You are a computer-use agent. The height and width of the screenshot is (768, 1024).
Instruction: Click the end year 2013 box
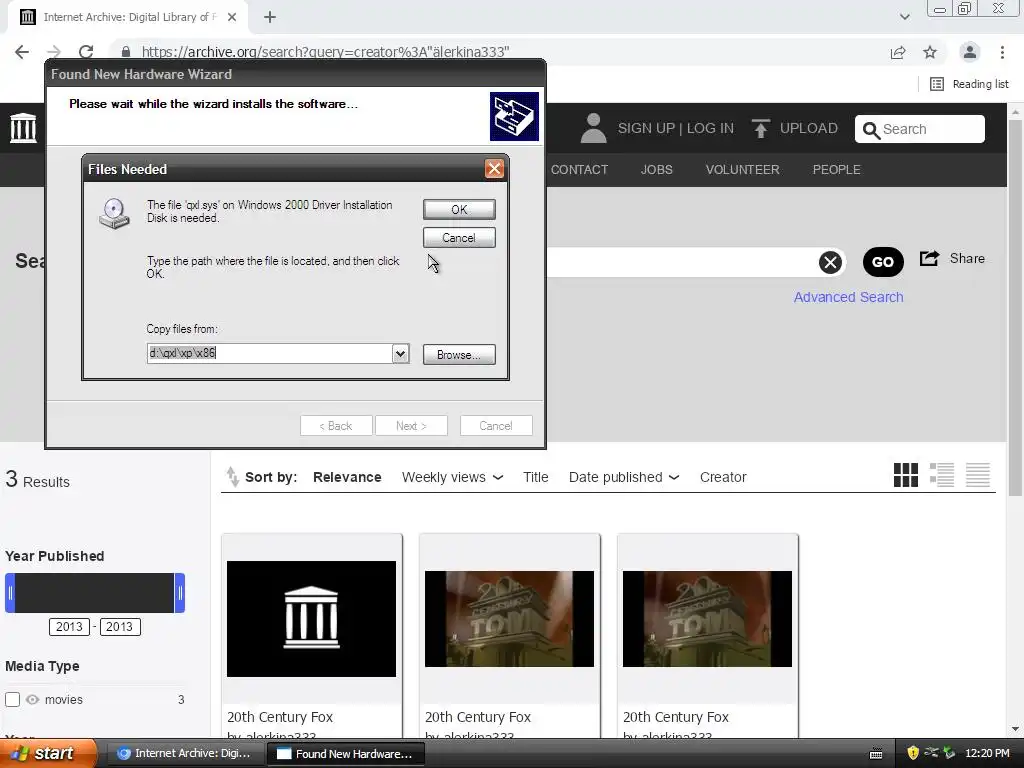[x=120, y=627]
